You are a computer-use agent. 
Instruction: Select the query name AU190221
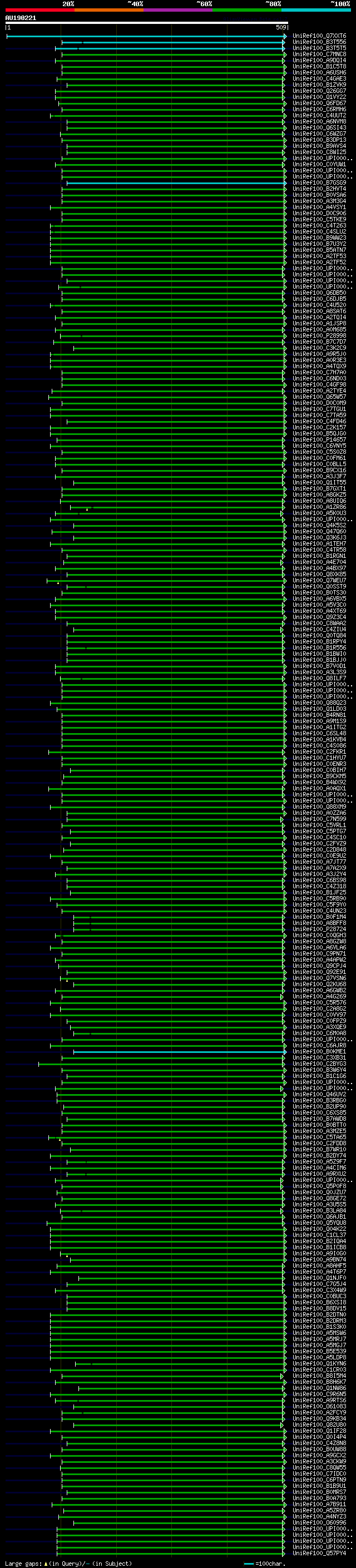pyautogui.click(x=21, y=18)
